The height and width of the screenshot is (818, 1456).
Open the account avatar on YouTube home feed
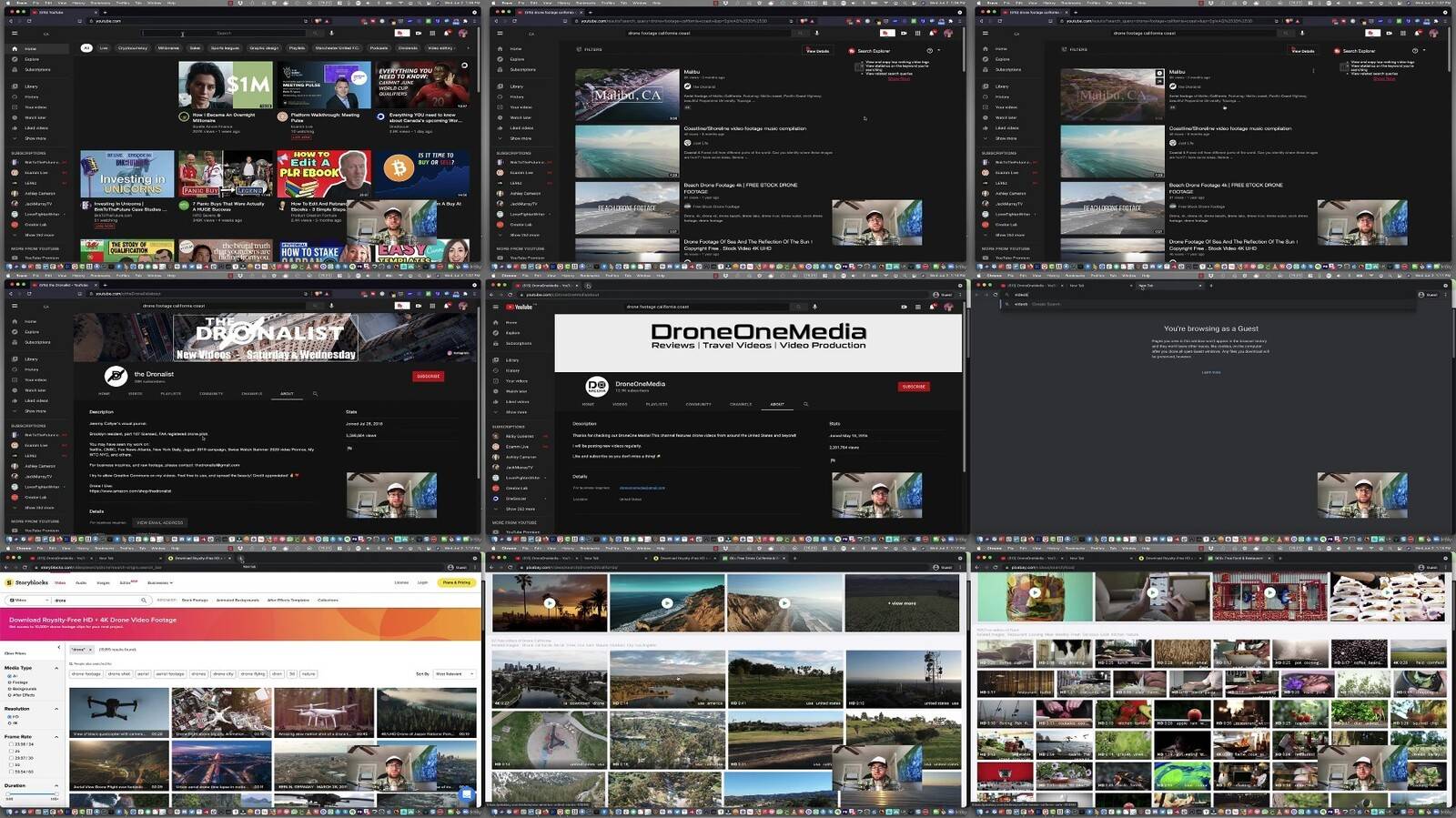coord(462,34)
